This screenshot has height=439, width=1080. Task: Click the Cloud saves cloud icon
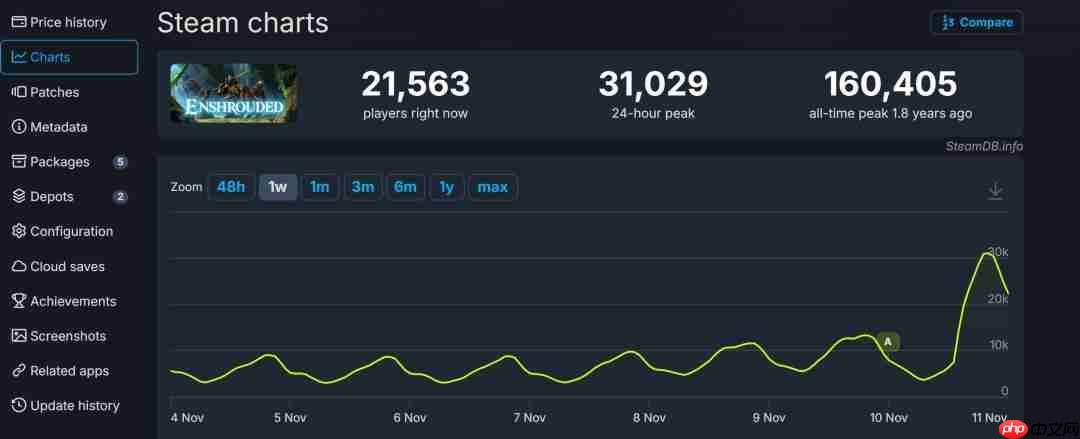click(x=19, y=266)
